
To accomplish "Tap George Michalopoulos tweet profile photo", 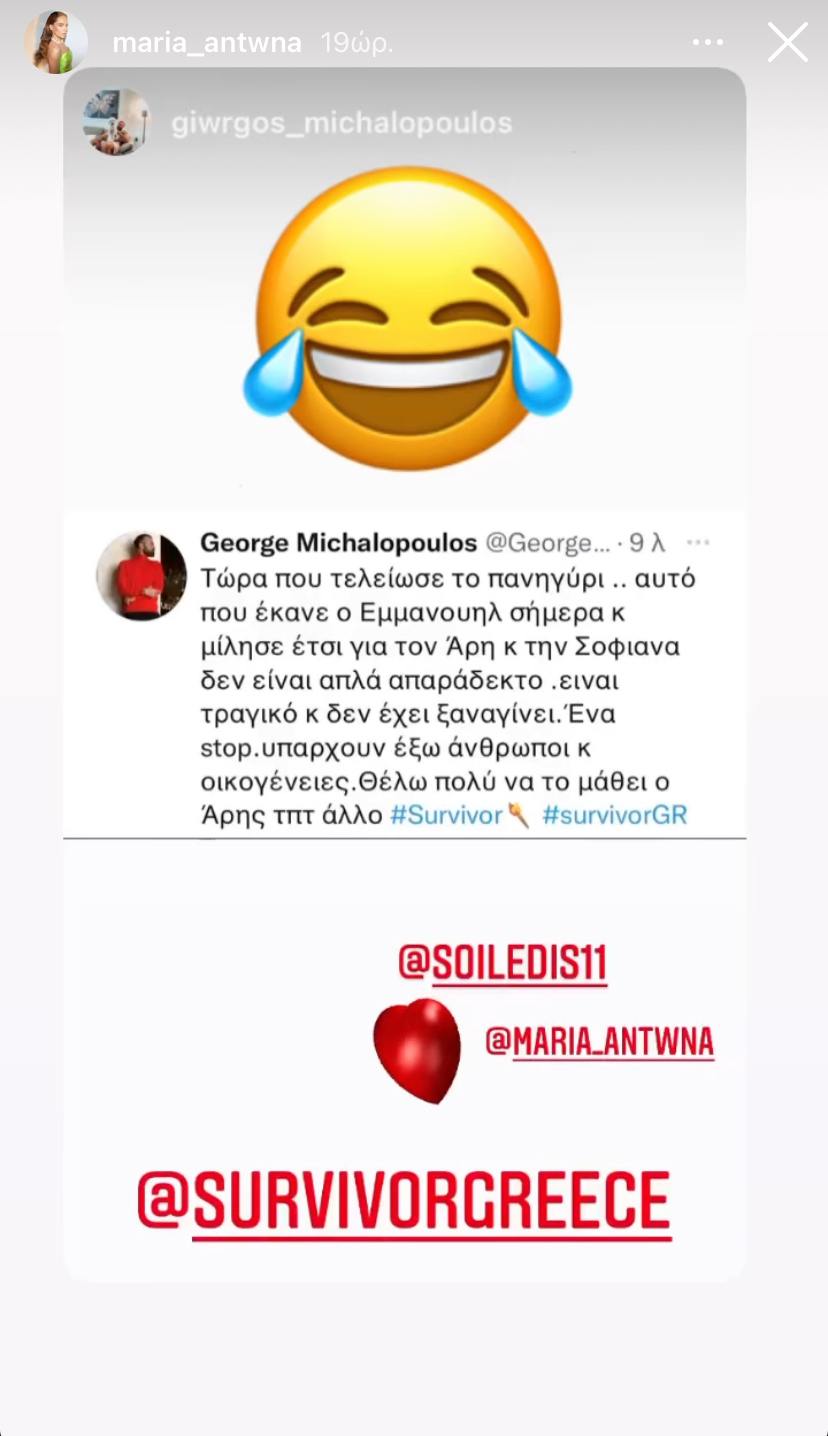I will (141, 575).
